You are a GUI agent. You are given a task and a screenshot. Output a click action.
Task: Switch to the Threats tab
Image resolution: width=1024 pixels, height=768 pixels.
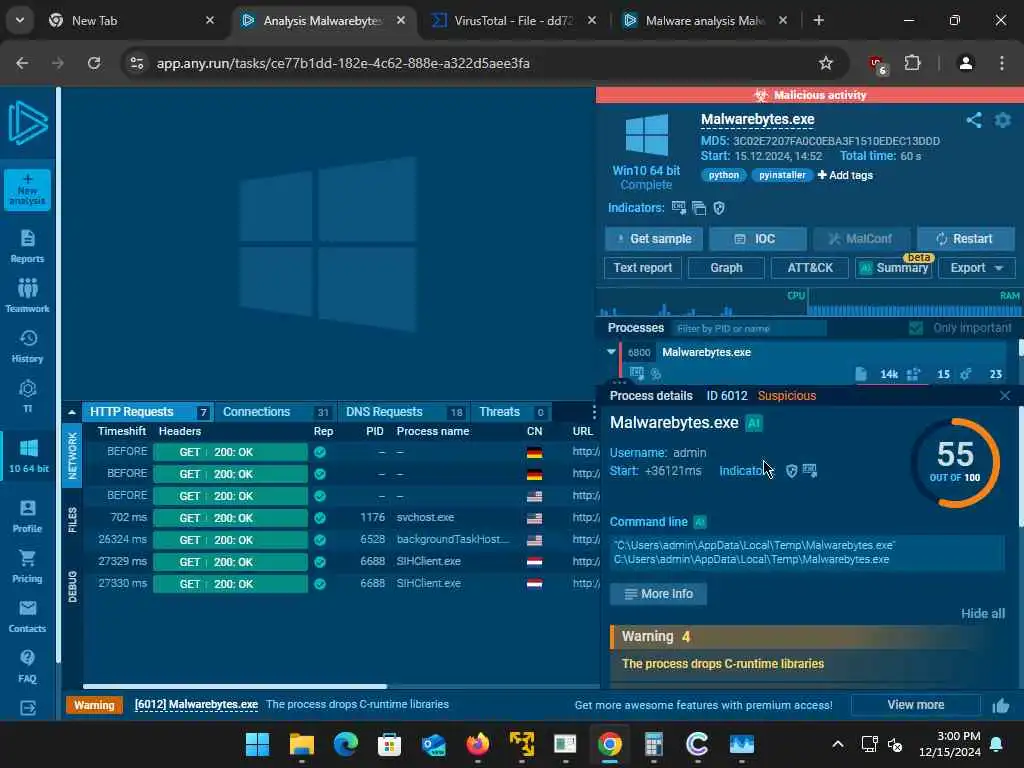point(511,412)
